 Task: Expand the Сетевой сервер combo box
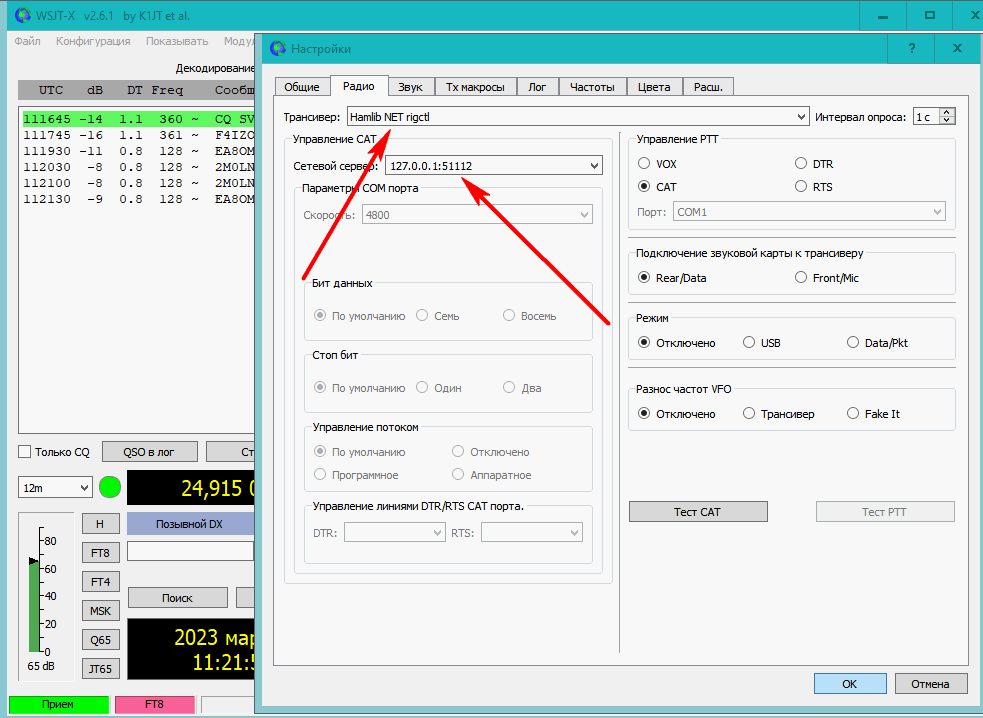coord(595,165)
